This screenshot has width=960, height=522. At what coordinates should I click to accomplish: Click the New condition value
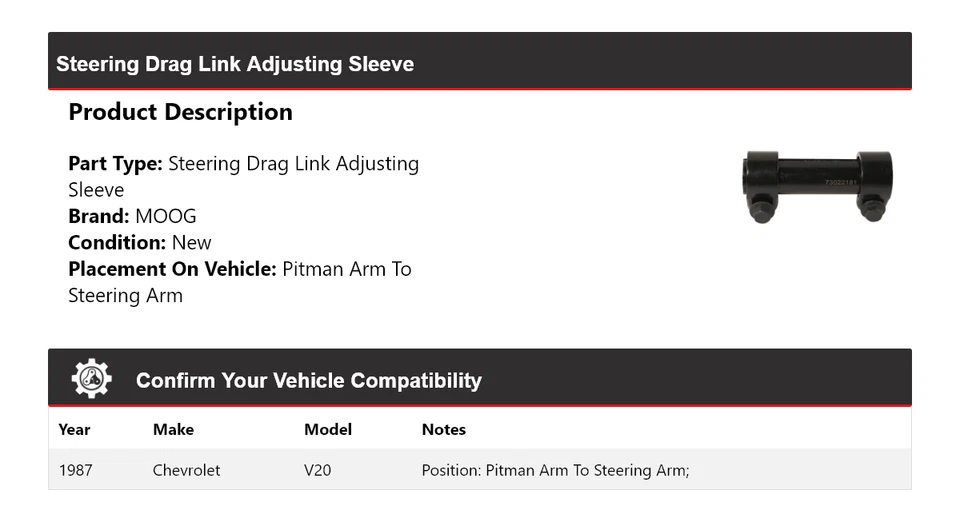192,242
